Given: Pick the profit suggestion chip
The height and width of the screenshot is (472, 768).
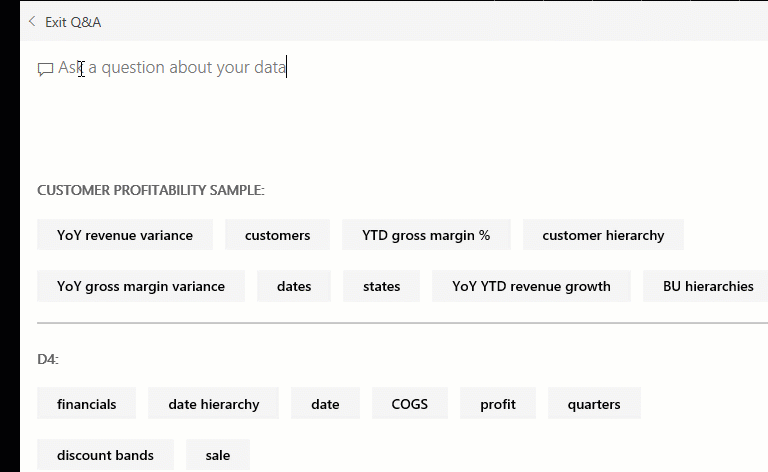Looking at the screenshot, I should [498, 404].
